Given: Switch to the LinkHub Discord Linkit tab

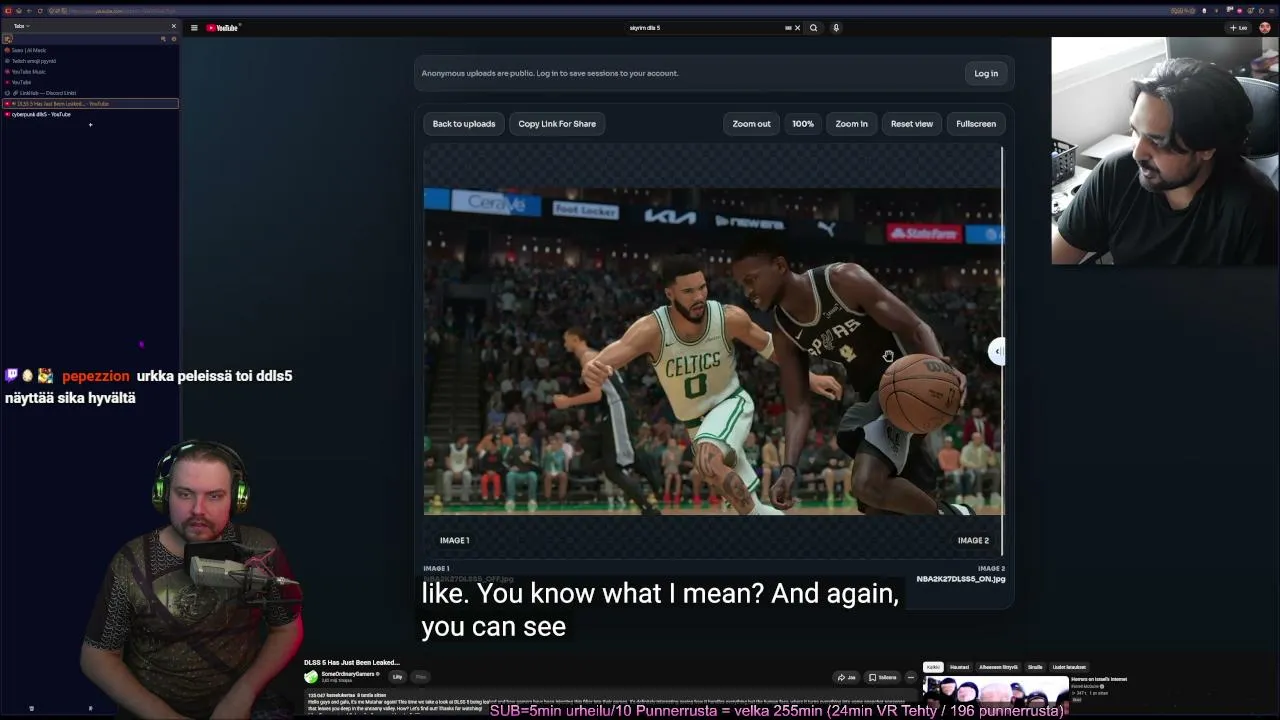Looking at the screenshot, I should click(x=90, y=93).
